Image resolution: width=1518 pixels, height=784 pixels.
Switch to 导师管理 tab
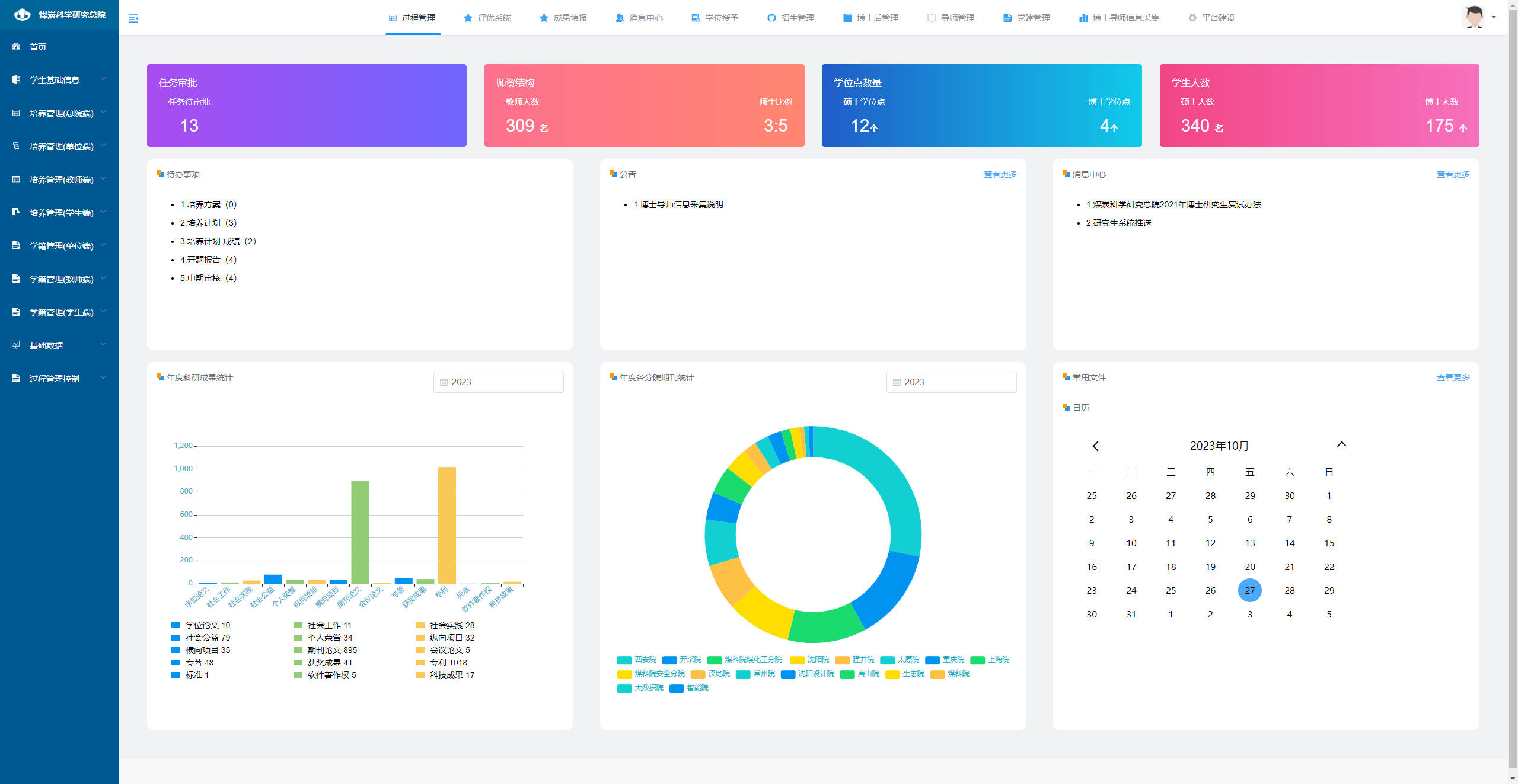tap(951, 18)
